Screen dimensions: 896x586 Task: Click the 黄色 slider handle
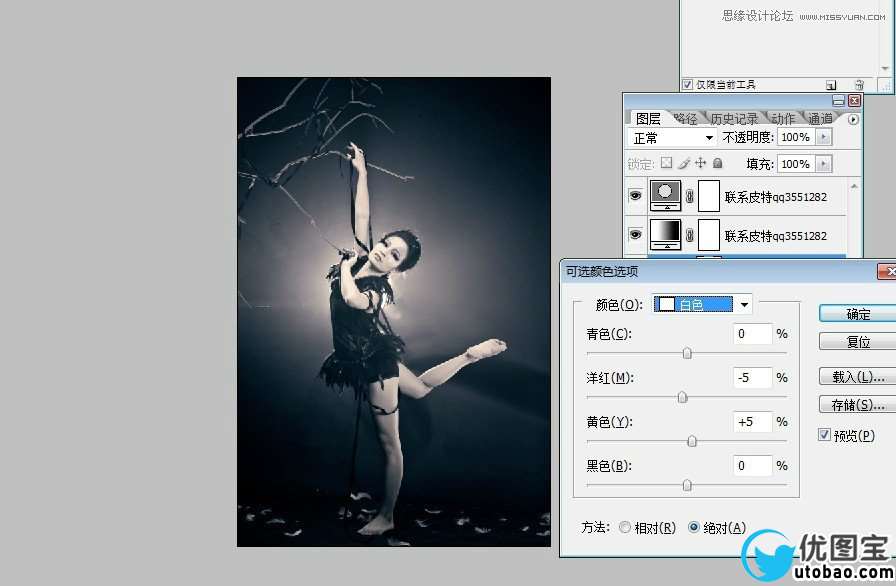[692, 441]
